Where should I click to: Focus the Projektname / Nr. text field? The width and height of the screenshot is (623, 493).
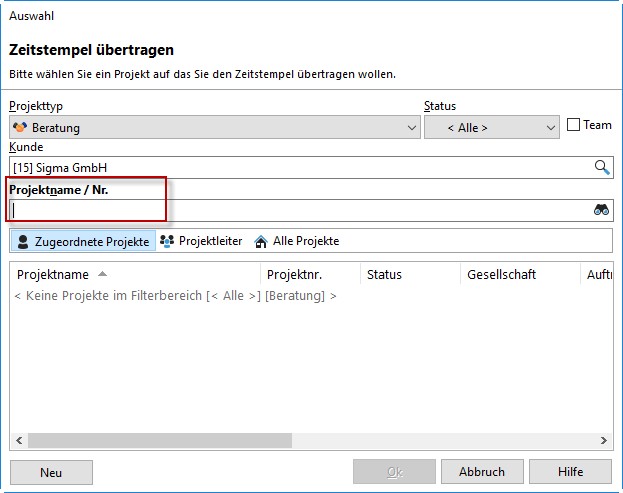[300, 210]
